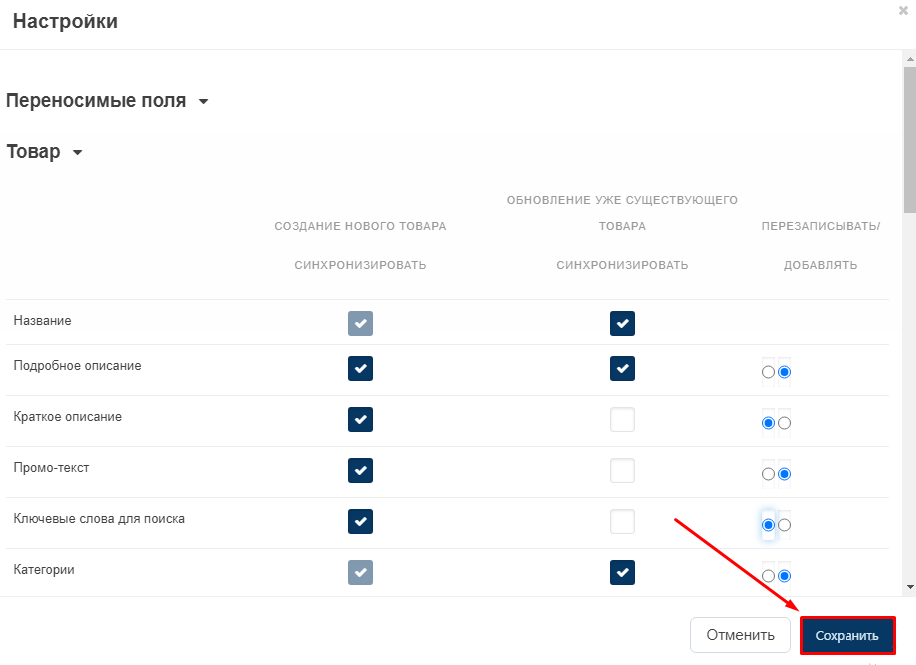Collapse the Переносимые поля section
The image size is (916, 665).
pyautogui.click(x=204, y=102)
